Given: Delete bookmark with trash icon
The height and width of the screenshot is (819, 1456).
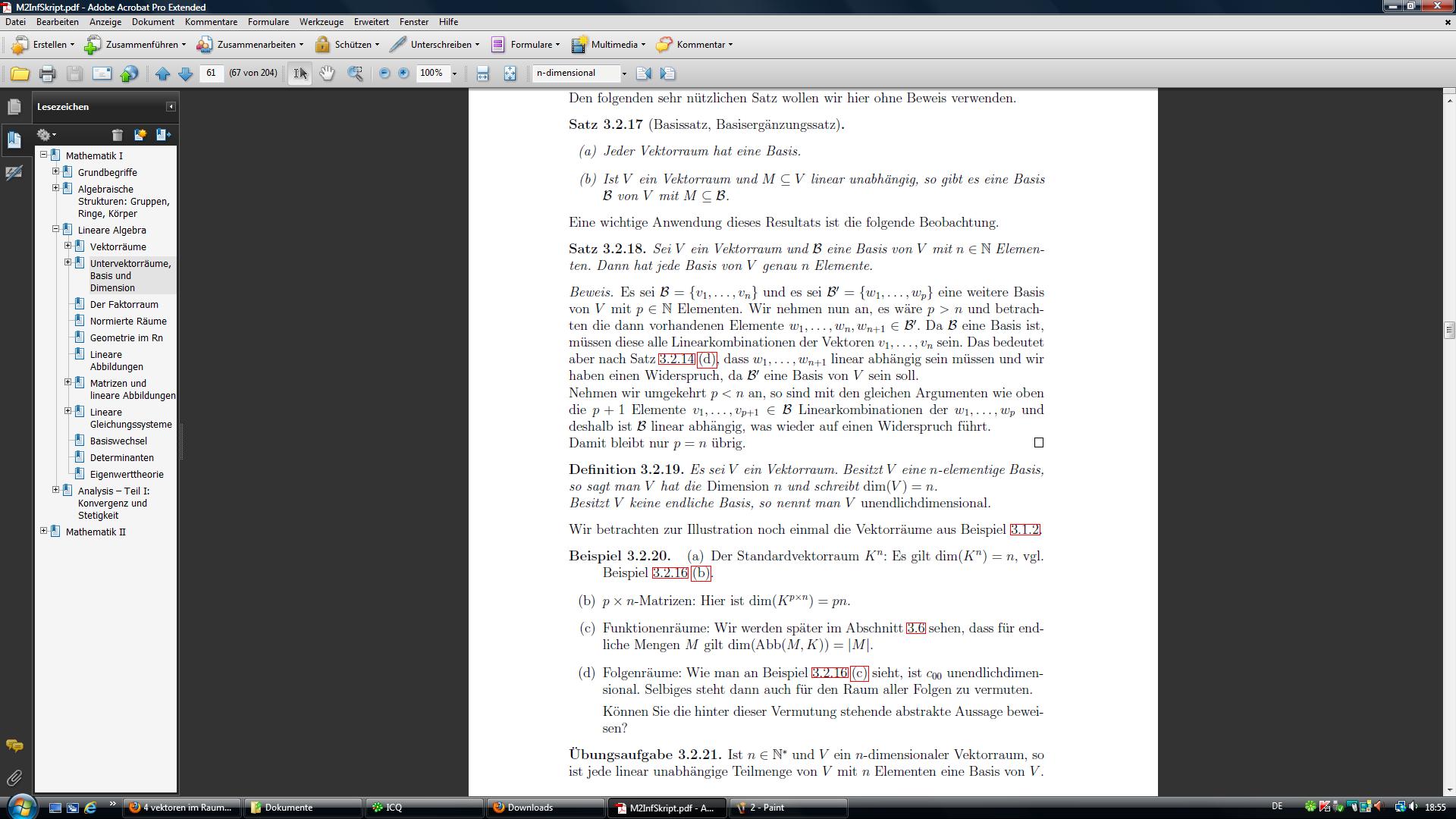Looking at the screenshot, I should (x=117, y=135).
